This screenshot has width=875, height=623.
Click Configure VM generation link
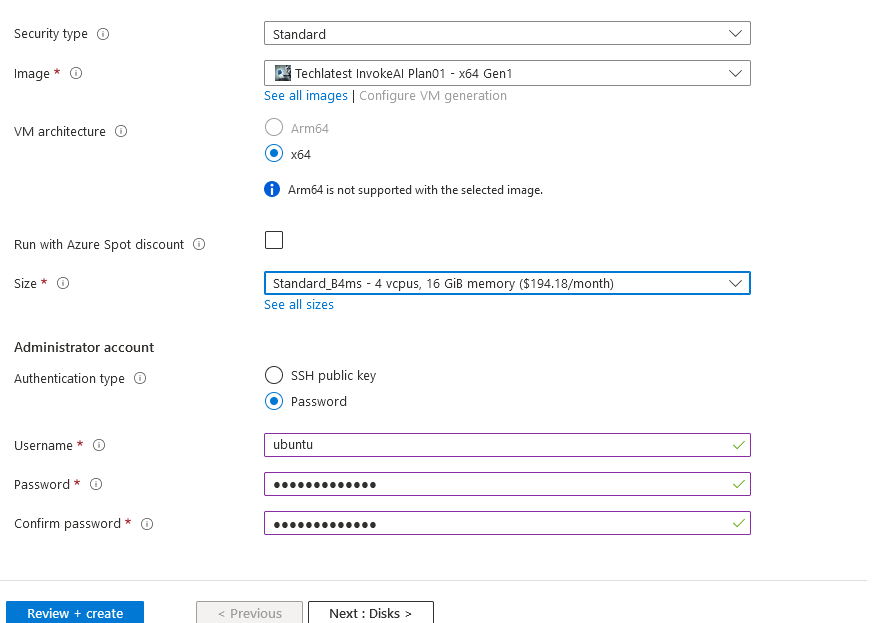[x=433, y=95]
